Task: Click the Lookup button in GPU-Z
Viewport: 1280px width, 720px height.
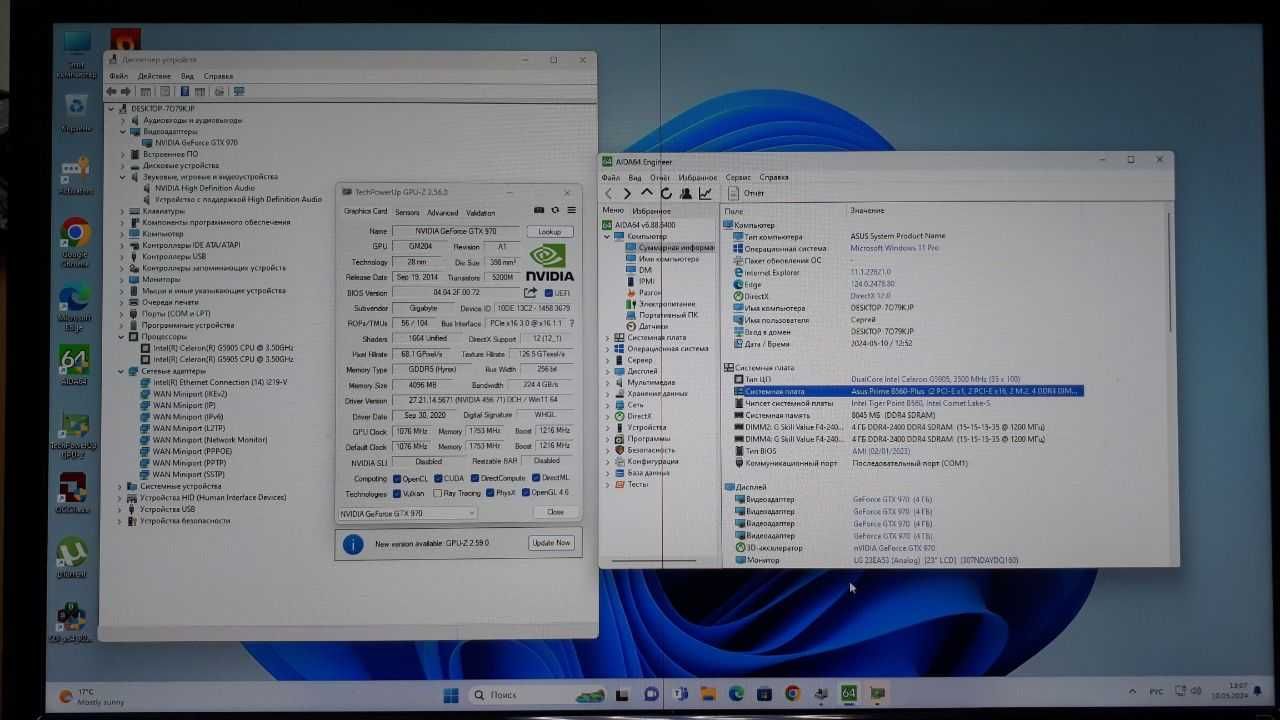Action: point(550,231)
